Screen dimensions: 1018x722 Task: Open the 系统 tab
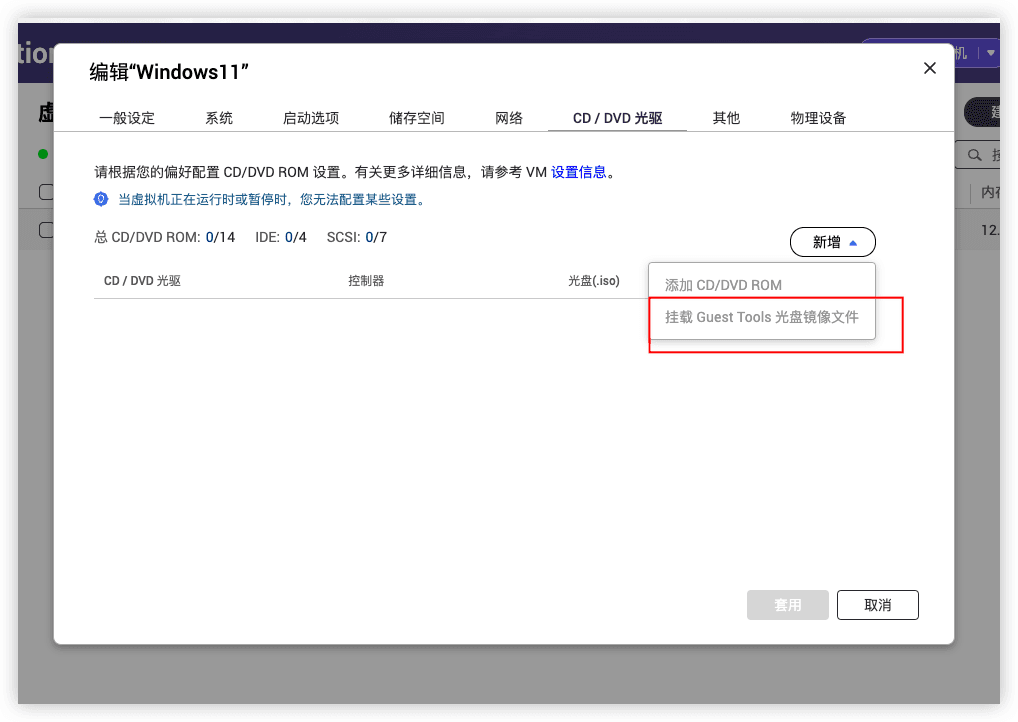point(219,118)
